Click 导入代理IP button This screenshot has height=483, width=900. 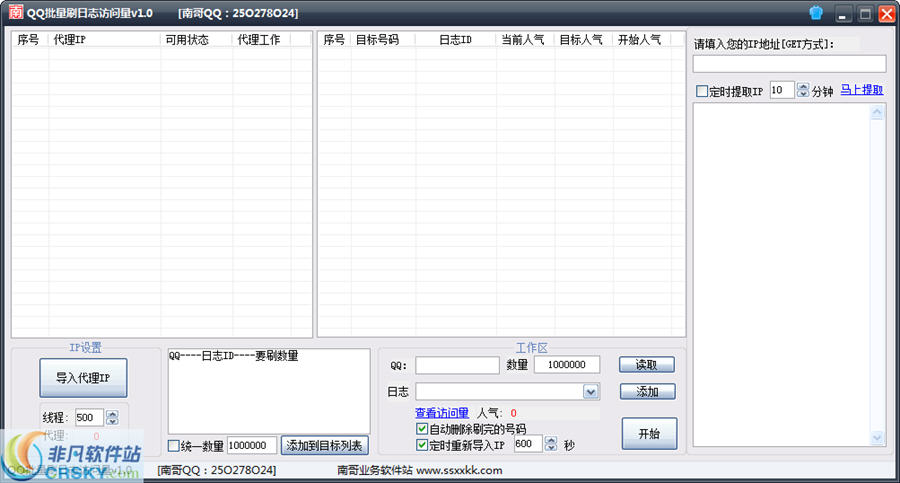tap(83, 378)
